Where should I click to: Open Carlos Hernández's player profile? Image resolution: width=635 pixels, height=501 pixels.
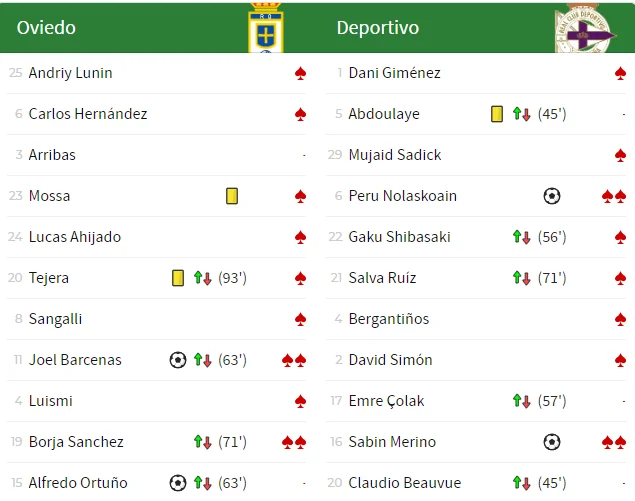tap(88, 114)
